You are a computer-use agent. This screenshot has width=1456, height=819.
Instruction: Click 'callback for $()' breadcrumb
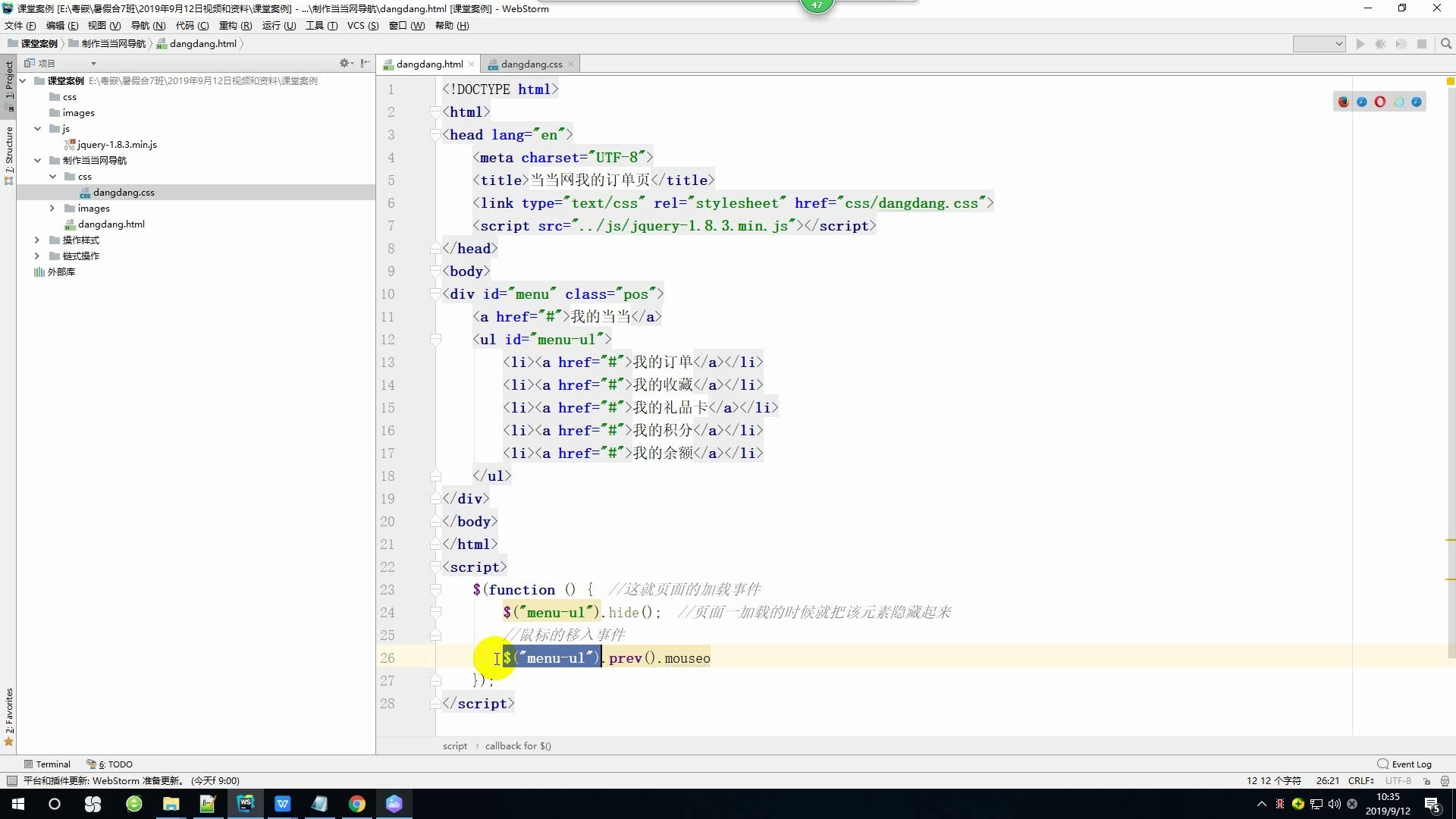[518, 746]
